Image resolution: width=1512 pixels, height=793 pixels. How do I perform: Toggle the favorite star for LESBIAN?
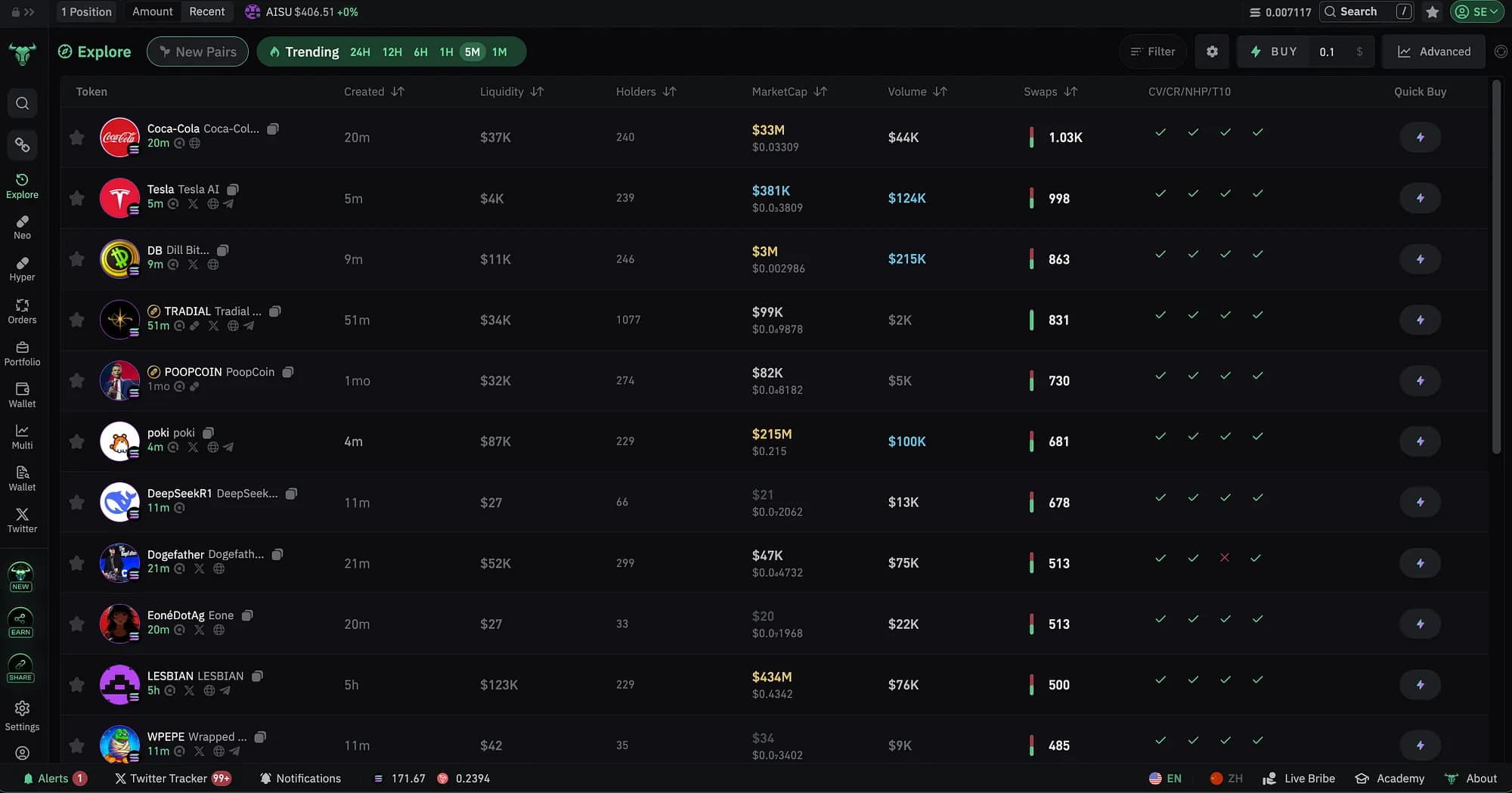click(76, 685)
